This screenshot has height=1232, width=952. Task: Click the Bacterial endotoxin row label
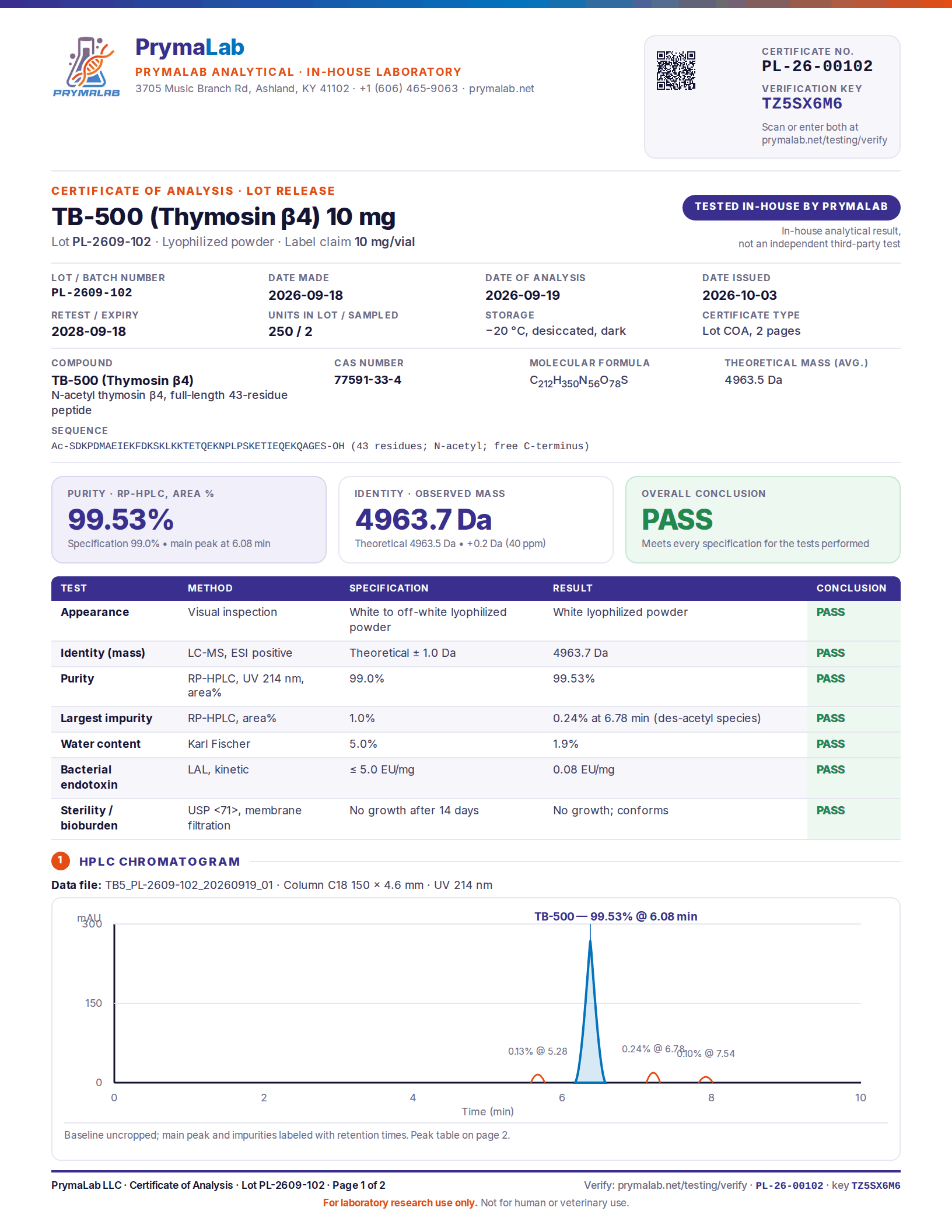click(x=89, y=777)
